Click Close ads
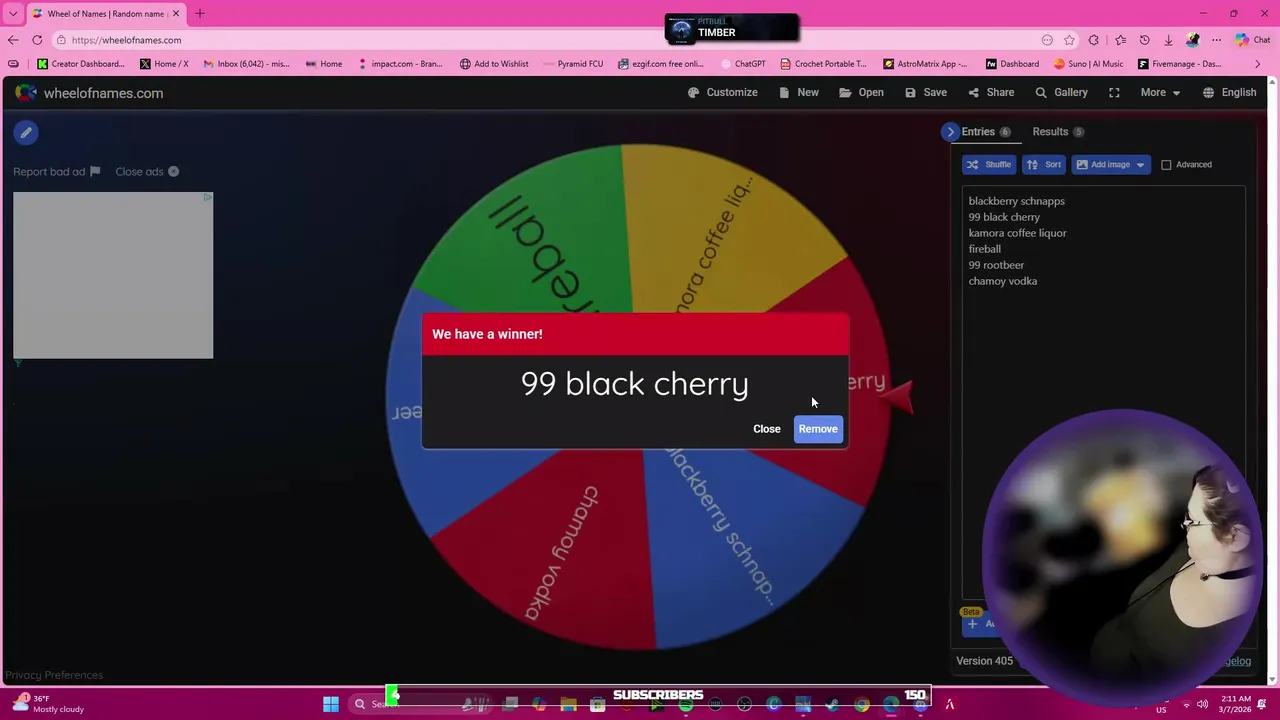 147,172
